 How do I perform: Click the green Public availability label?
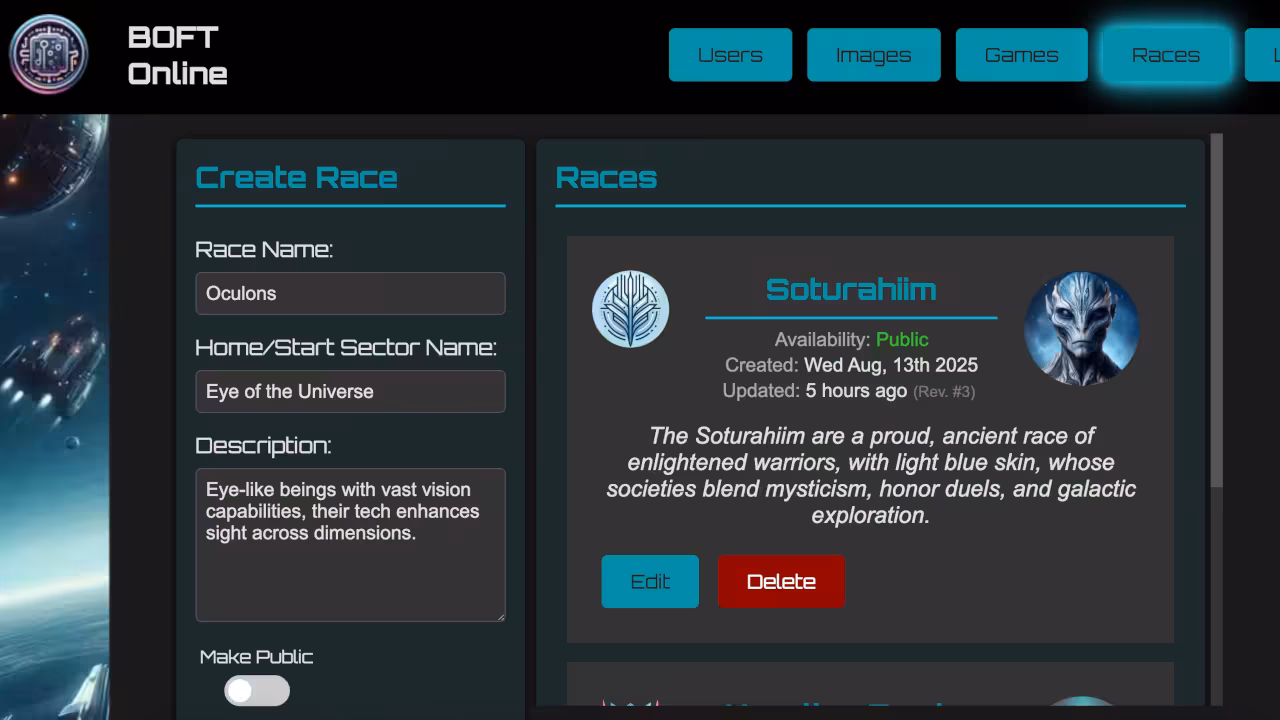tap(902, 339)
